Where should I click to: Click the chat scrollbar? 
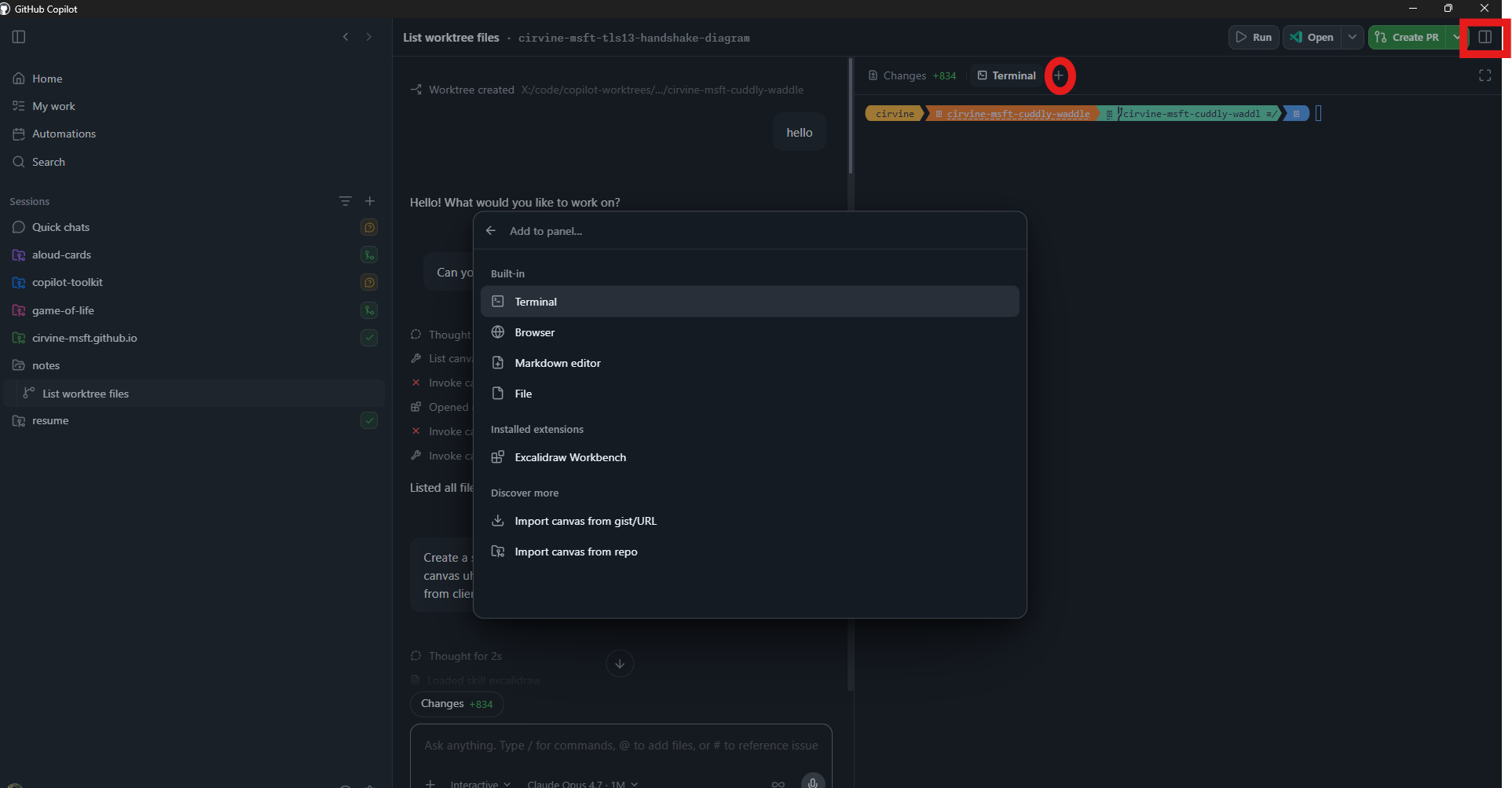(851, 116)
